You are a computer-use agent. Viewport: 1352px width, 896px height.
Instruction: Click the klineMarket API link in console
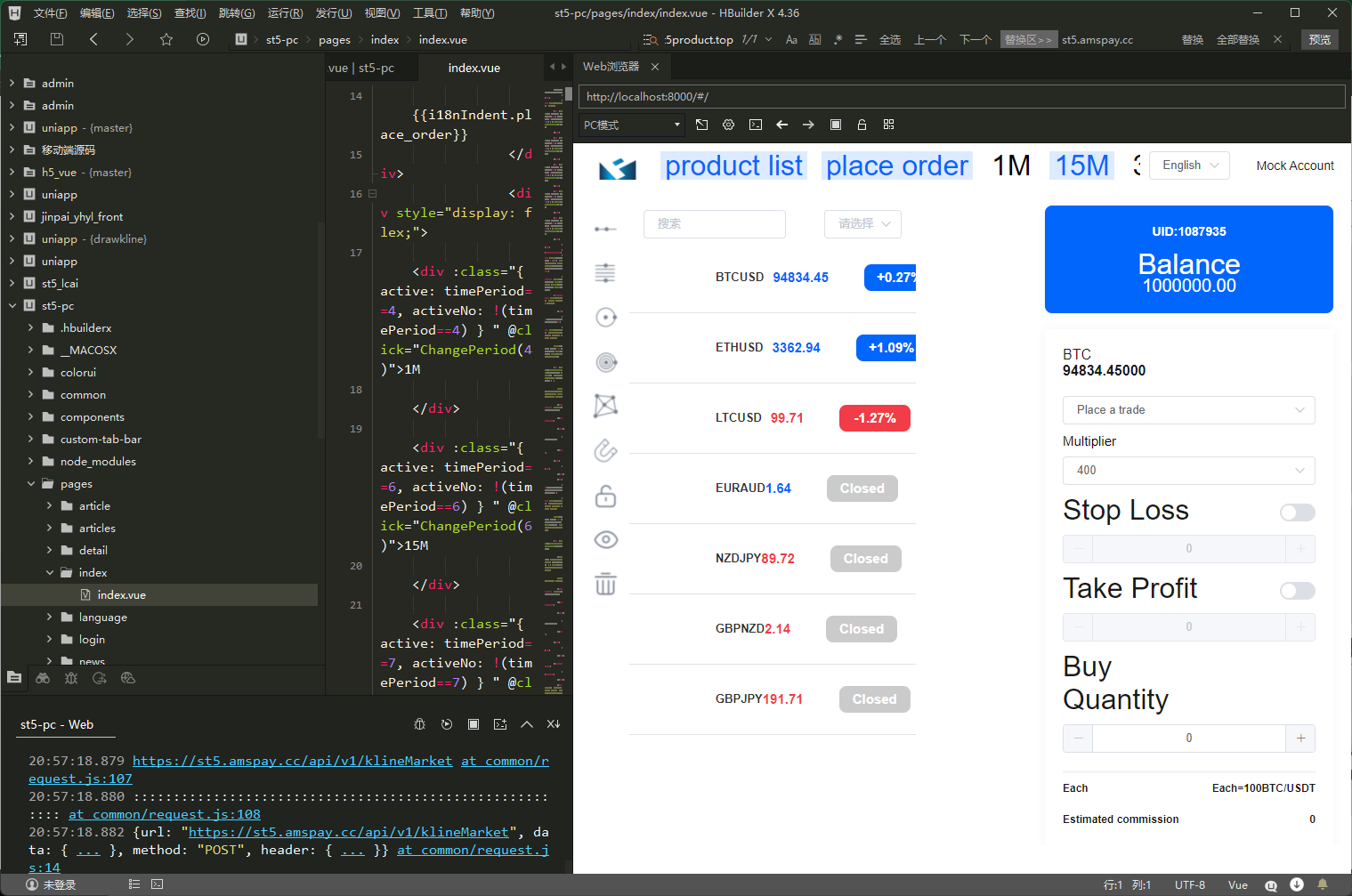point(292,761)
